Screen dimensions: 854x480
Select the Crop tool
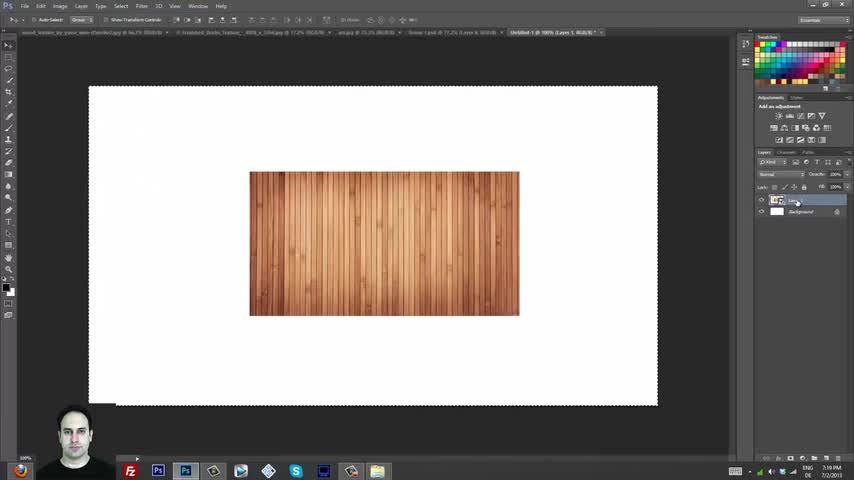tap(8, 92)
